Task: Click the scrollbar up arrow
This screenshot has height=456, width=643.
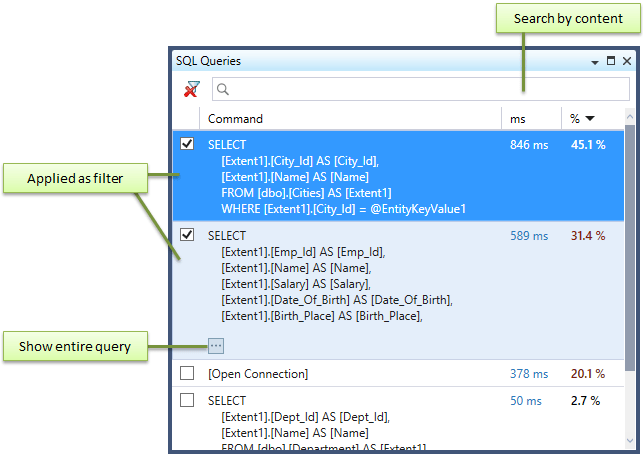Action: [x=630, y=117]
